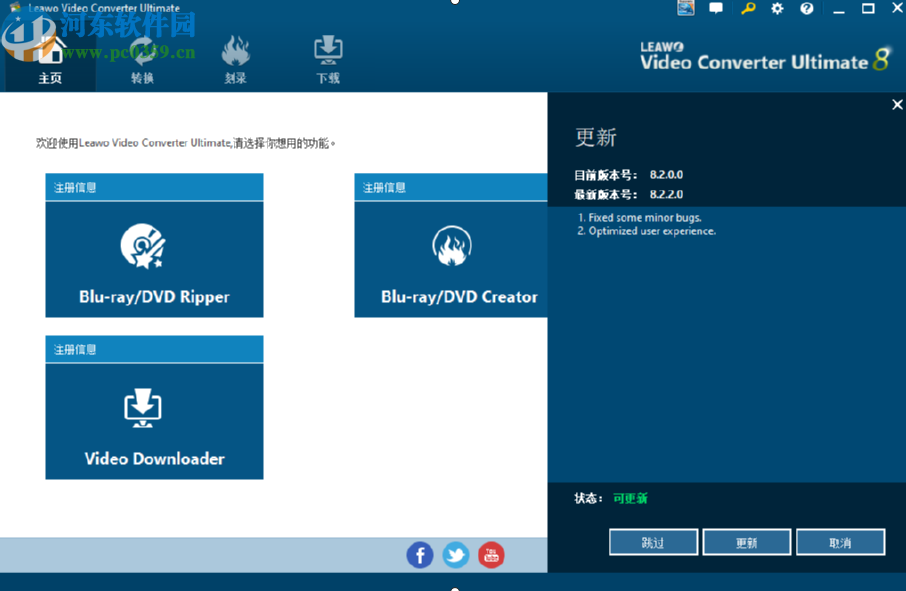The width and height of the screenshot is (906, 591).
Task: Open the Facebook page icon
Action: tap(420, 555)
